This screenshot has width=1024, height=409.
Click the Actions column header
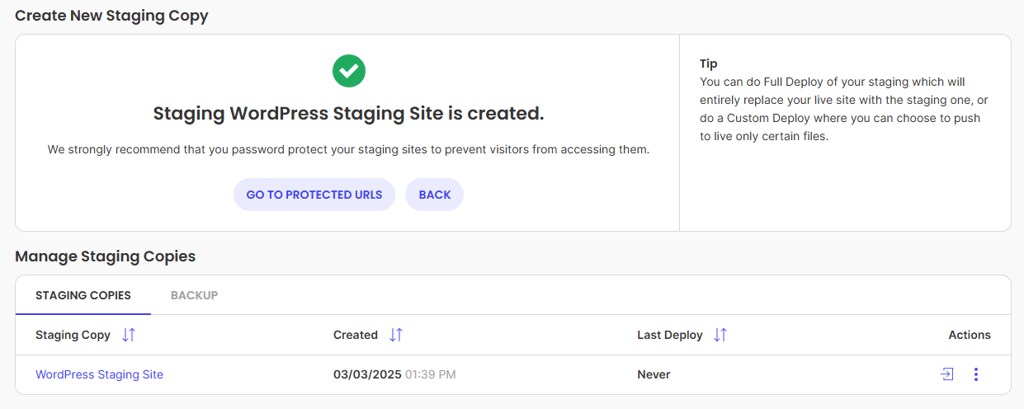[969, 335]
